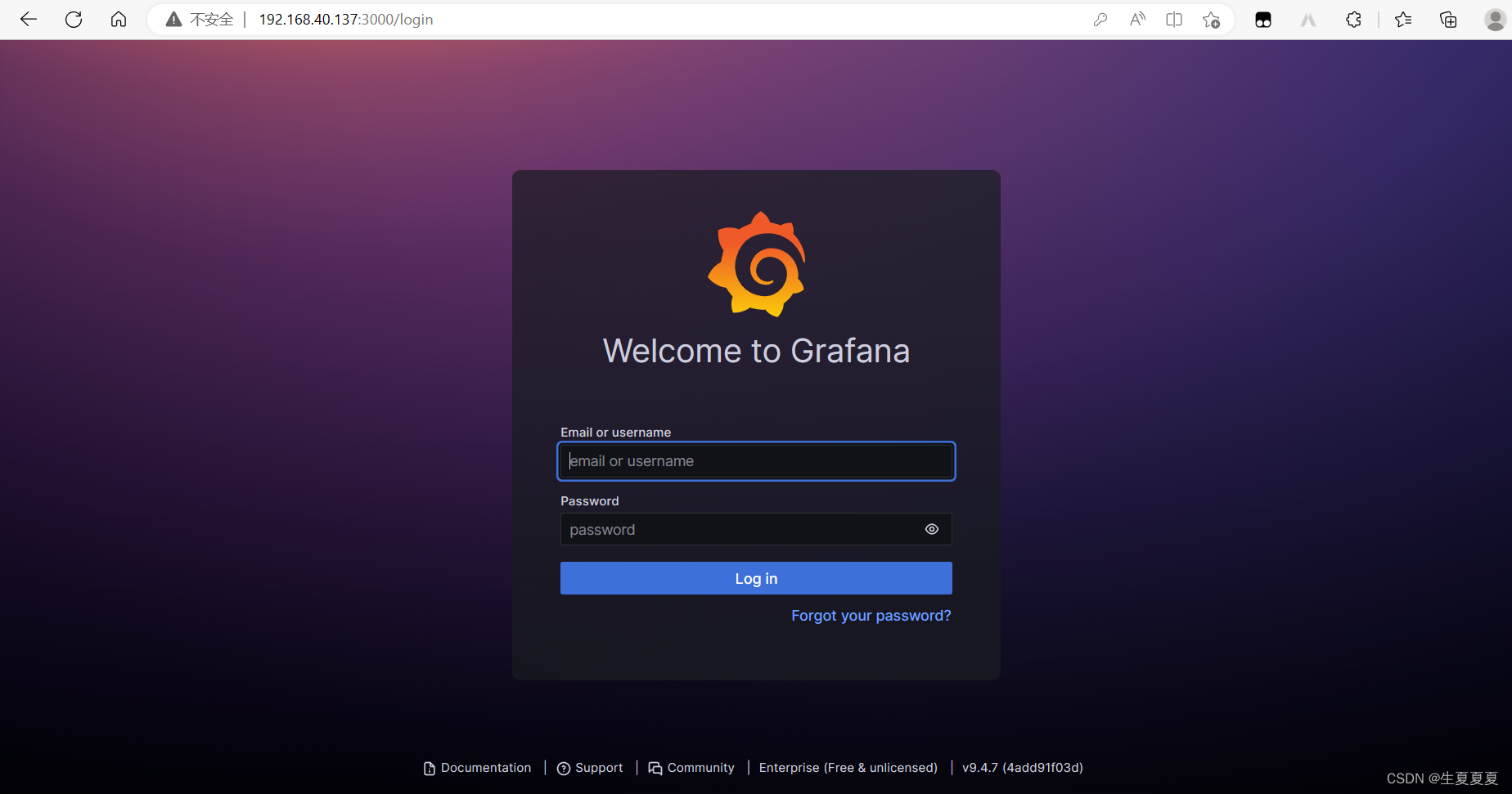Open the Forgot your password link
The image size is (1512, 794).
871,616
